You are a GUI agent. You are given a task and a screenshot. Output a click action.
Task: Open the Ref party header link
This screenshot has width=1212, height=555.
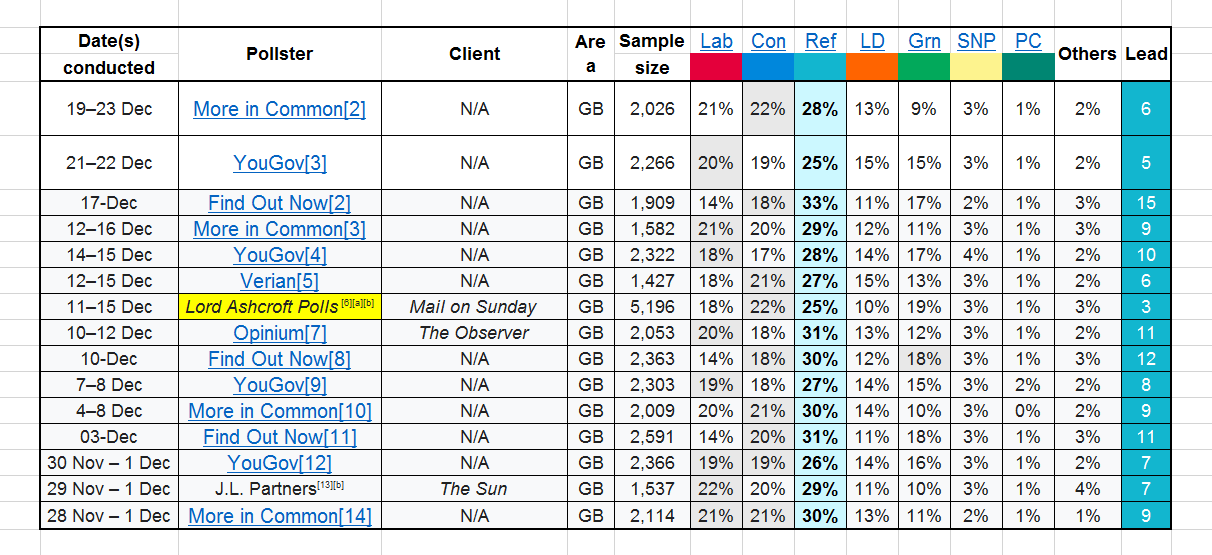coord(821,41)
